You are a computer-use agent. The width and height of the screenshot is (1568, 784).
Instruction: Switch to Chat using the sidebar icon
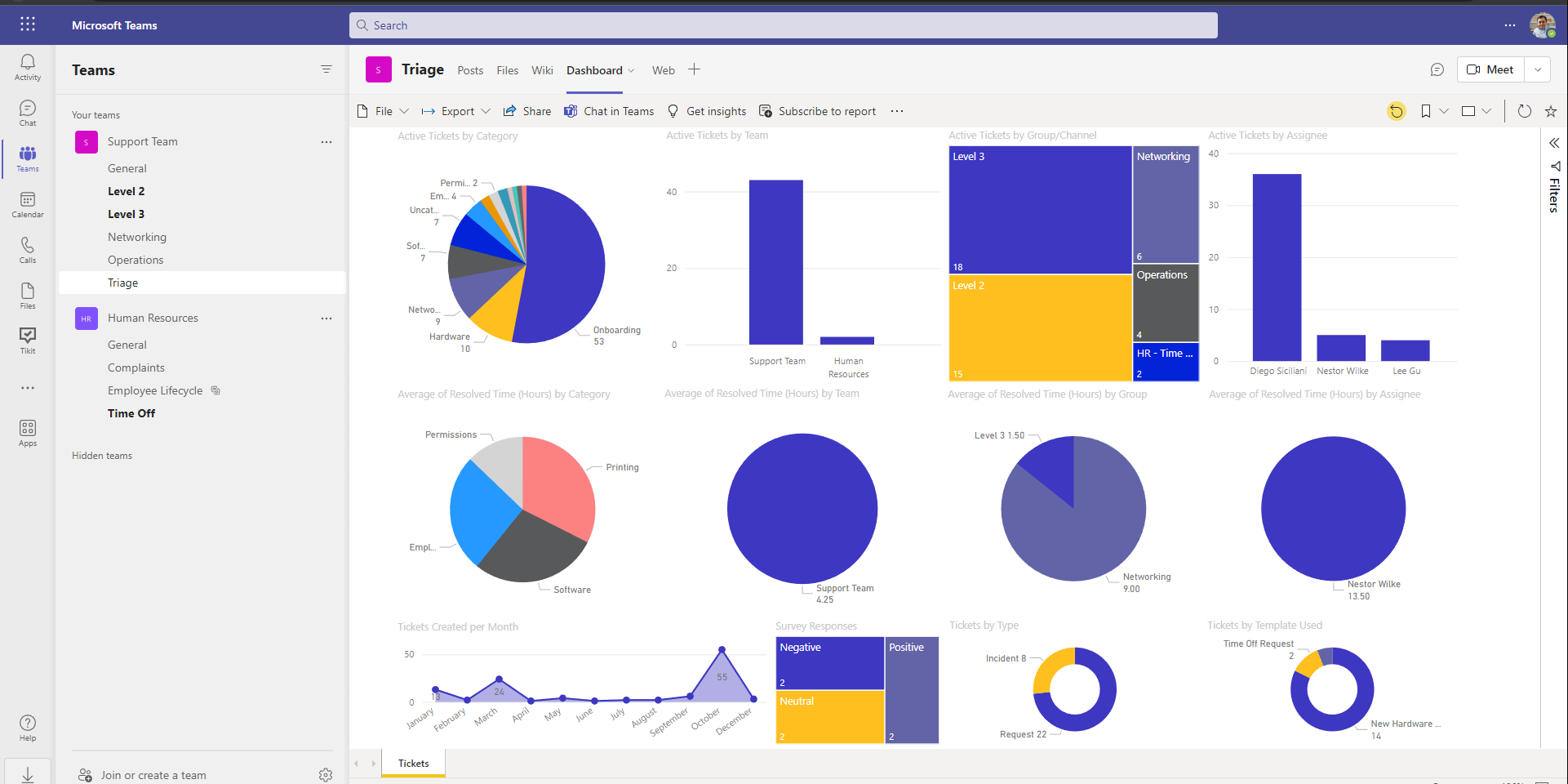coord(27,112)
